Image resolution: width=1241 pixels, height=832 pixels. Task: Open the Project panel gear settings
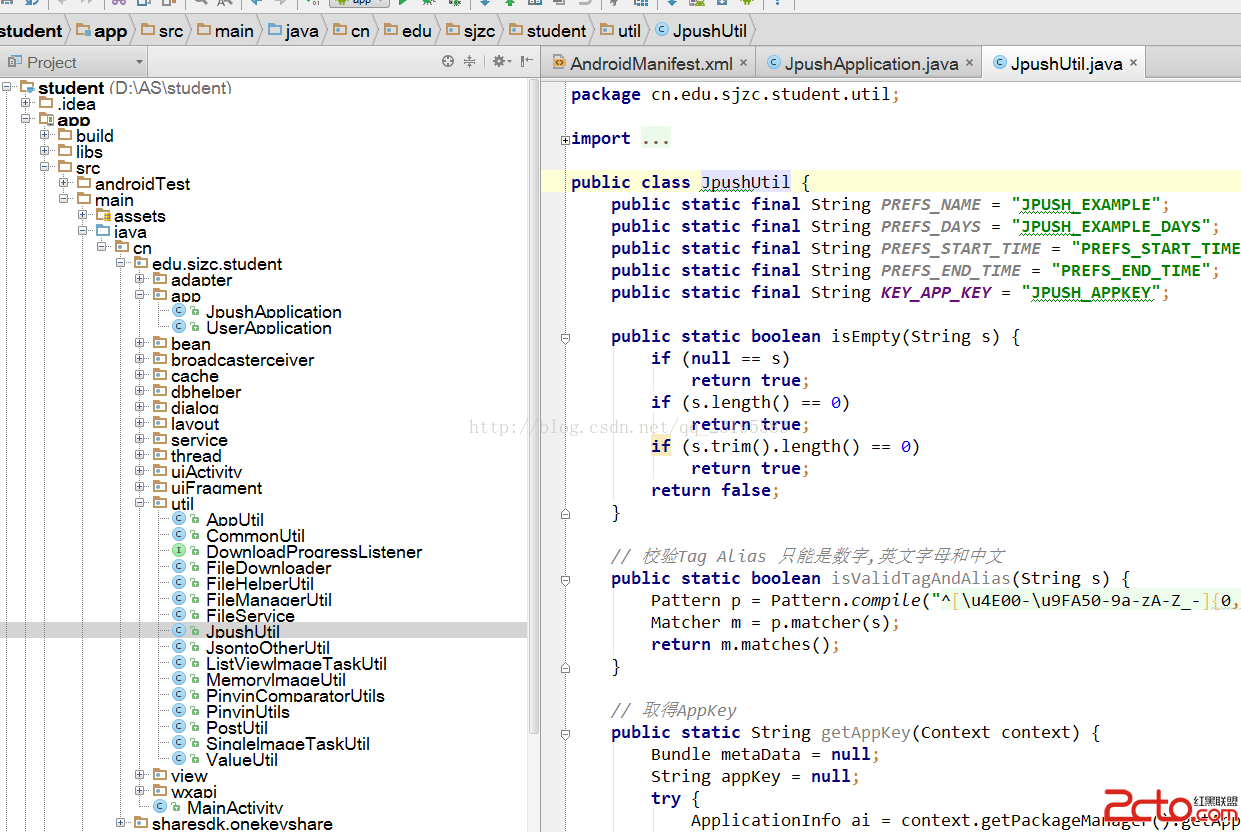tap(499, 62)
